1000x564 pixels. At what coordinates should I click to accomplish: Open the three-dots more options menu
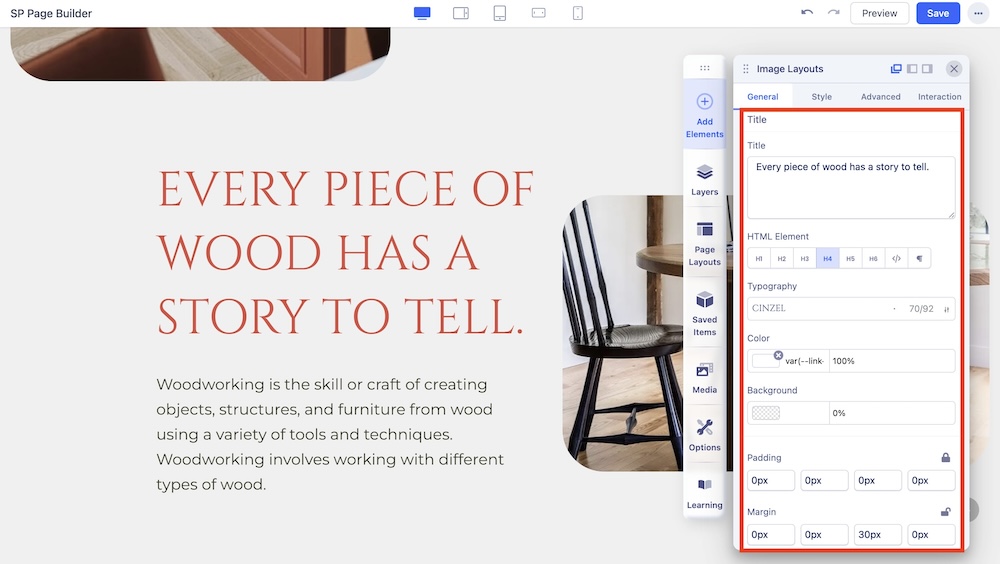click(977, 13)
